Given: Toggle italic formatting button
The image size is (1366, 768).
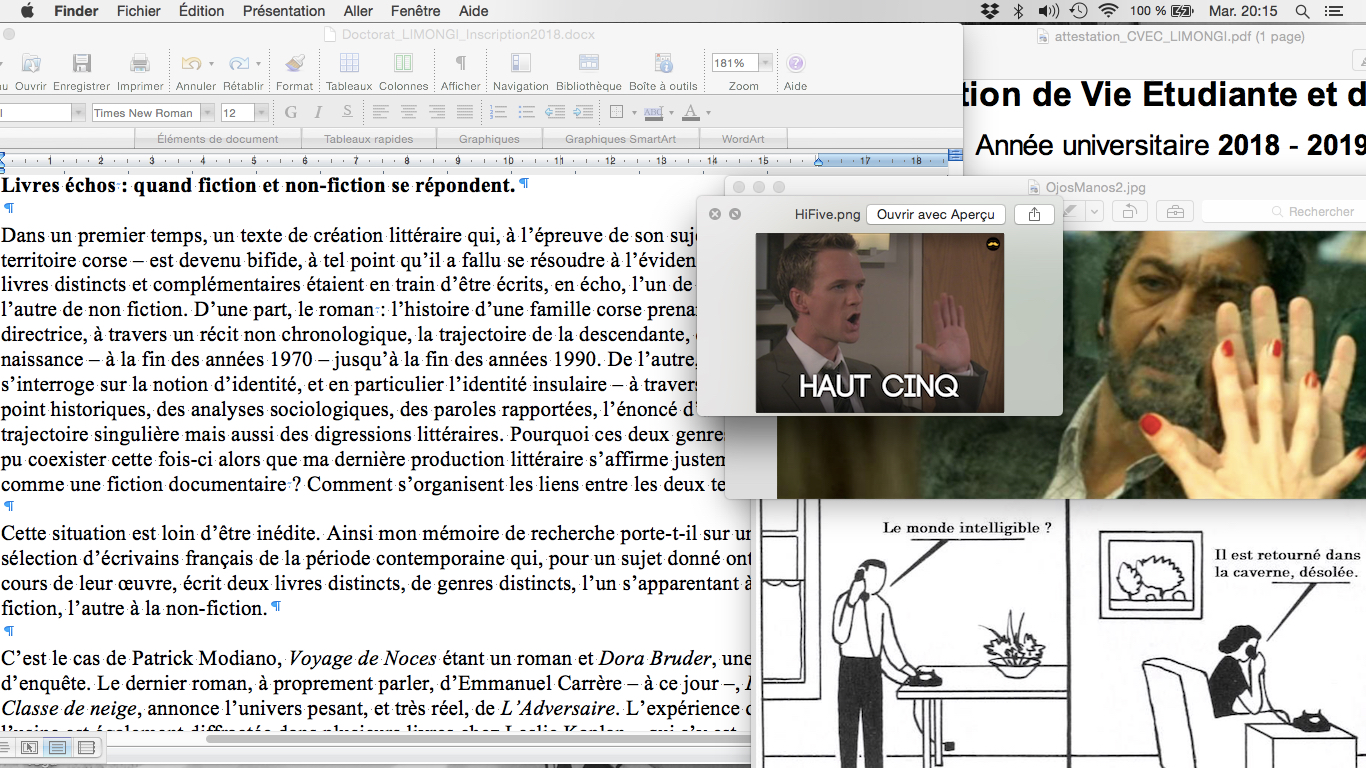Looking at the screenshot, I should (x=319, y=112).
